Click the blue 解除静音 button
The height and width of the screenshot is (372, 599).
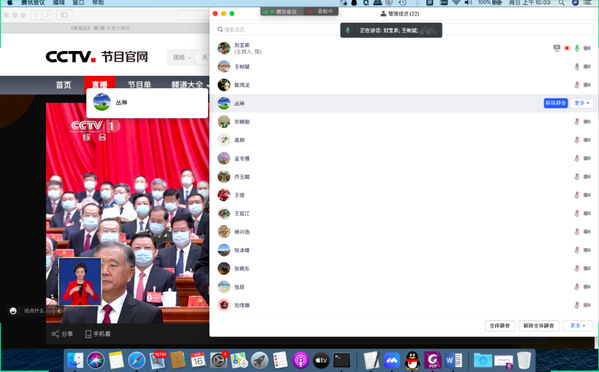(x=555, y=103)
